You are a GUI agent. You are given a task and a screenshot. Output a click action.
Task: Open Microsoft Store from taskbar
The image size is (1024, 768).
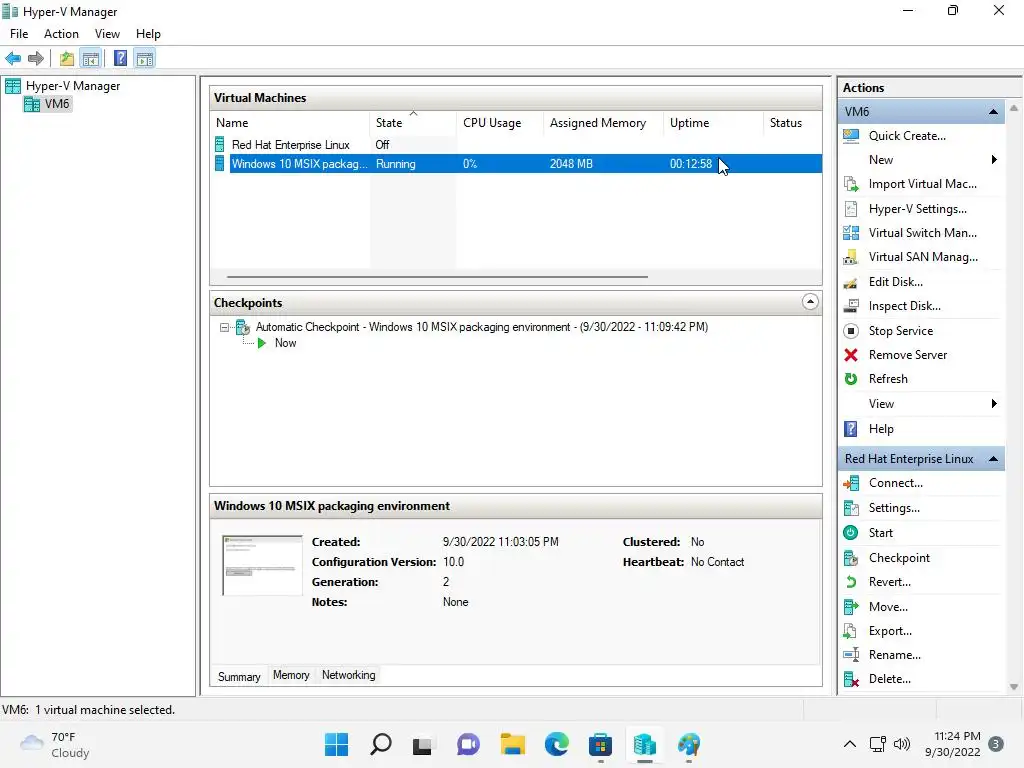coord(600,744)
